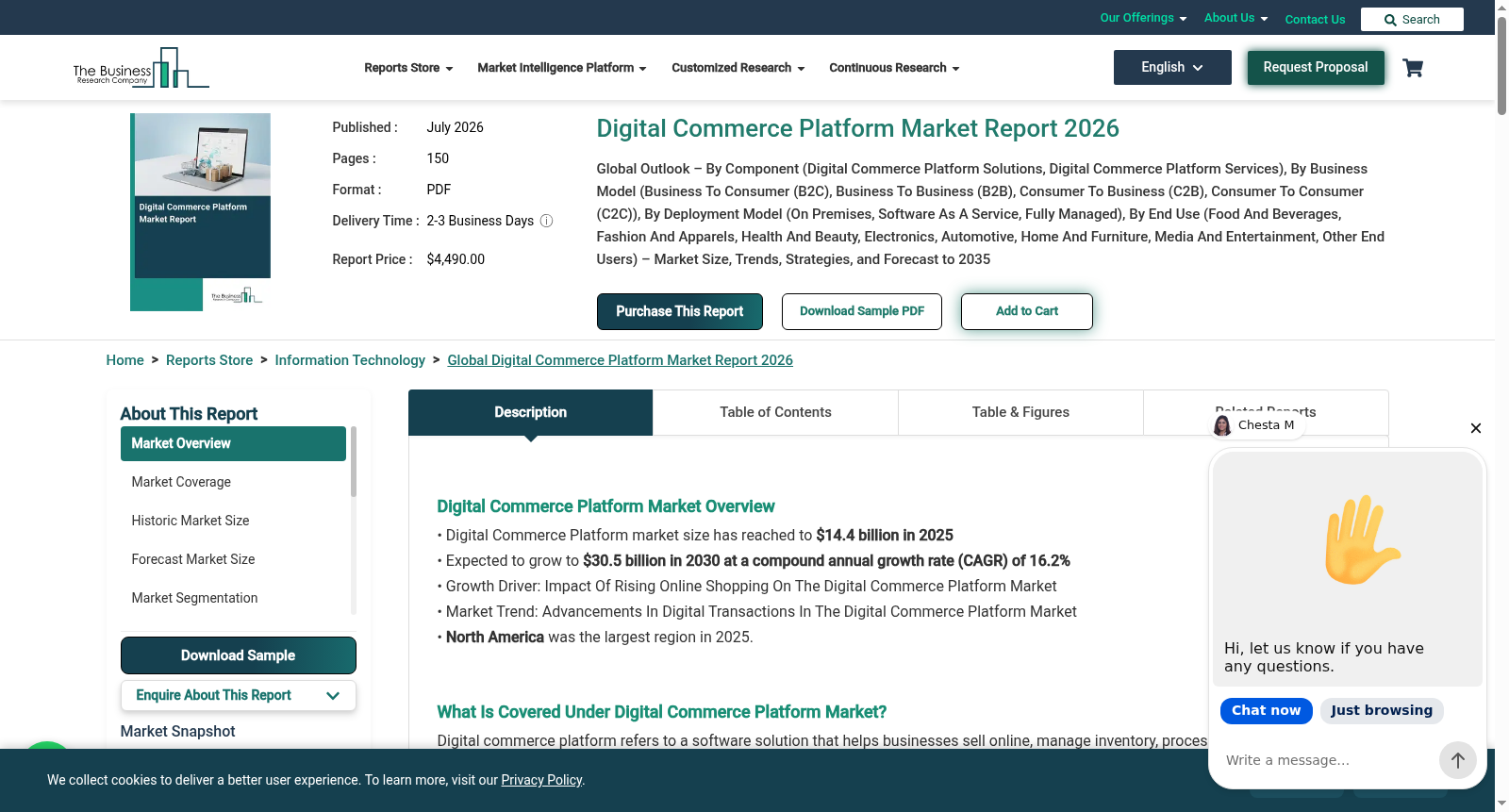Click the delivery time info icon
The width and height of the screenshot is (1509, 812).
point(546,221)
